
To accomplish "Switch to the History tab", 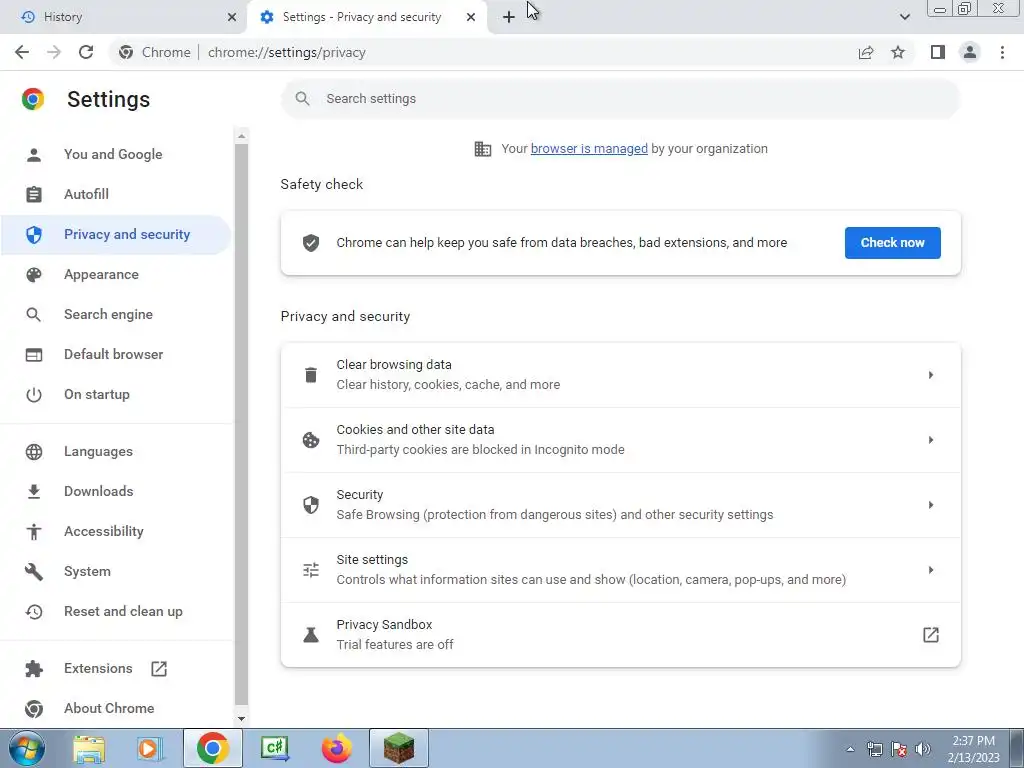I will click(x=123, y=18).
